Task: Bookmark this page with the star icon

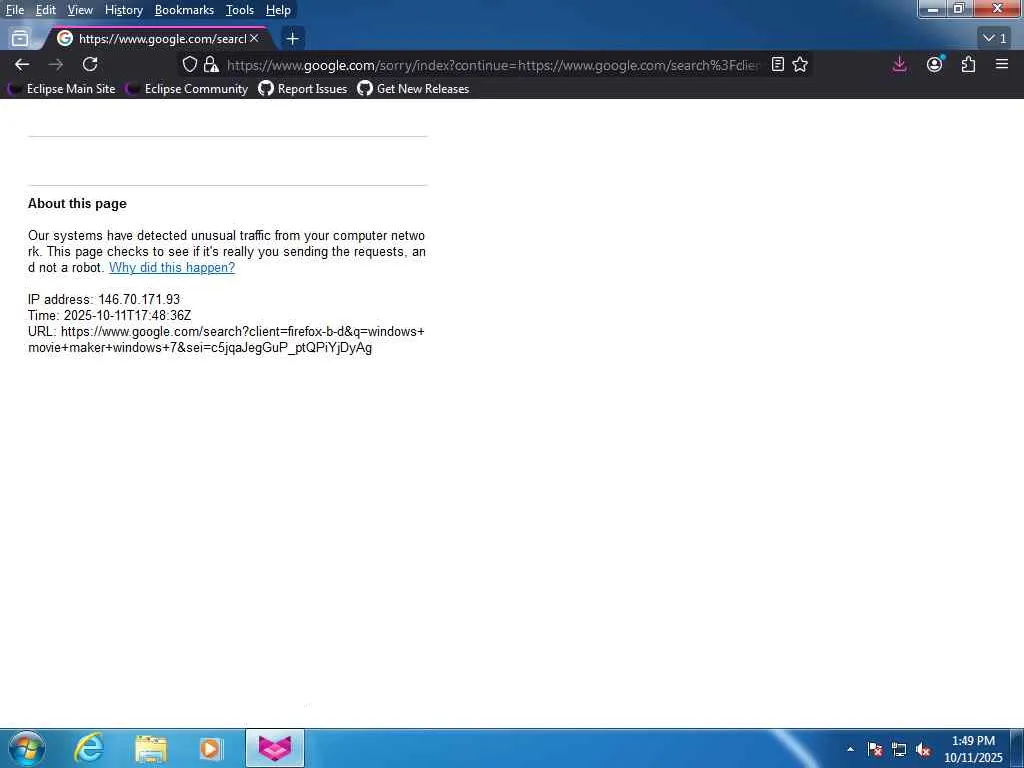Action: coord(800,64)
